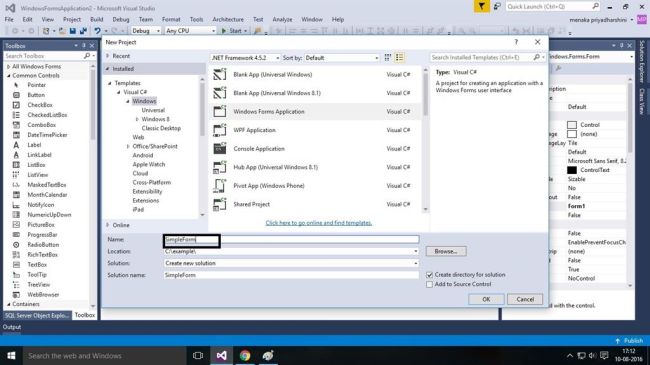Screen dimensions: 650x365
Task: Choose the RichTextBox control in Toolbox
Action: tap(42, 255)
